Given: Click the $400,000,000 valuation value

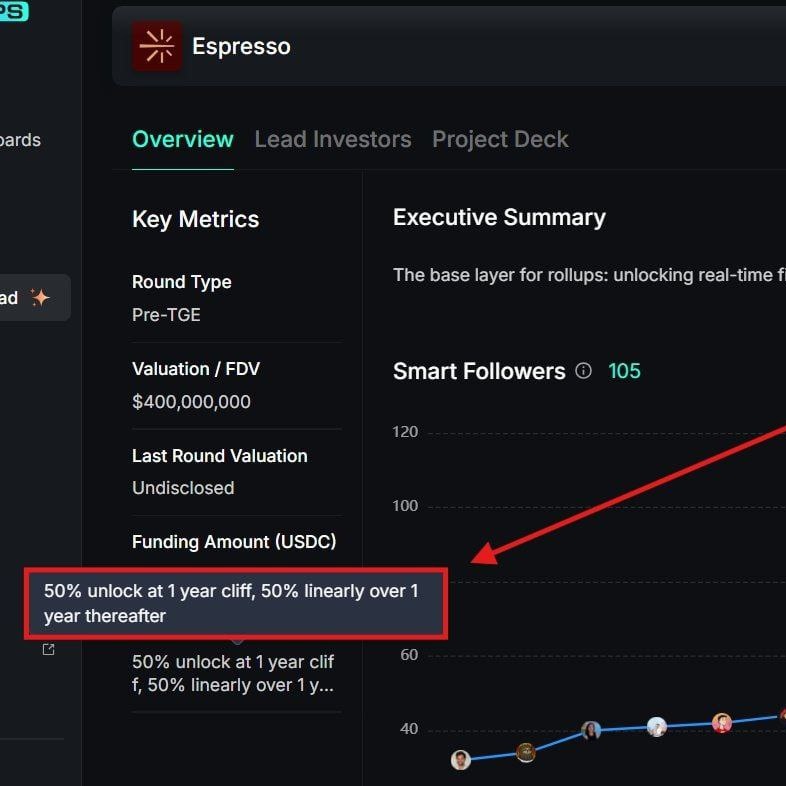Looking at the screenshot, I should (x=191, y=402).
